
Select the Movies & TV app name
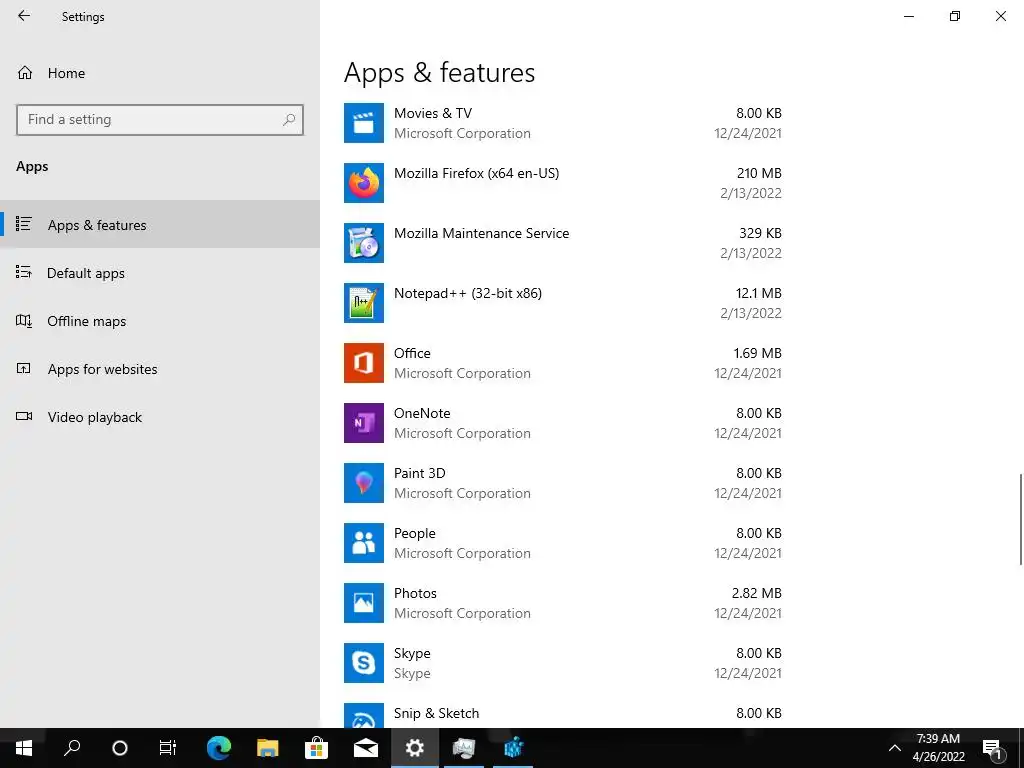433,113
